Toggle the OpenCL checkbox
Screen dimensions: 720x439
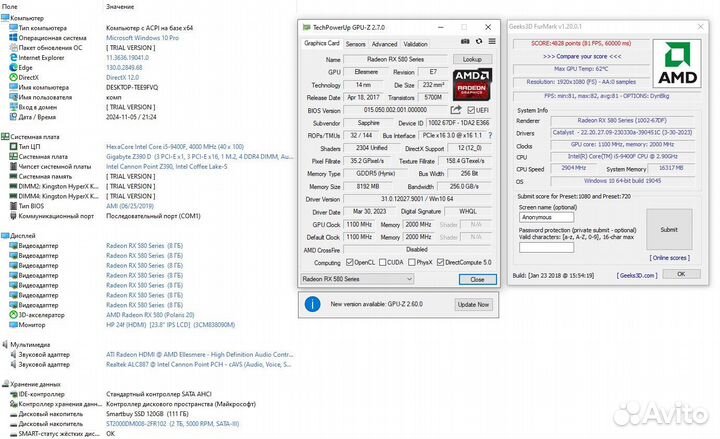coord(349,262)
